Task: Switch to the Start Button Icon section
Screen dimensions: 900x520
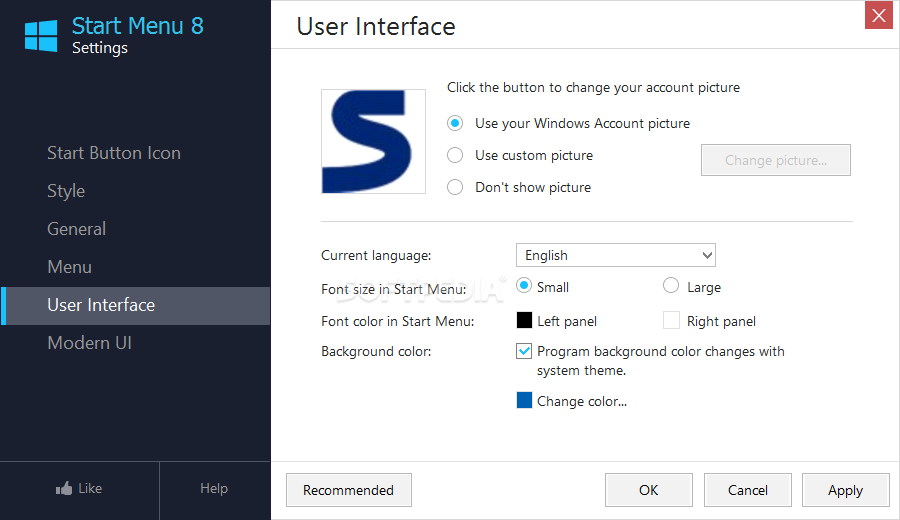Action: [x=114, y=153]
